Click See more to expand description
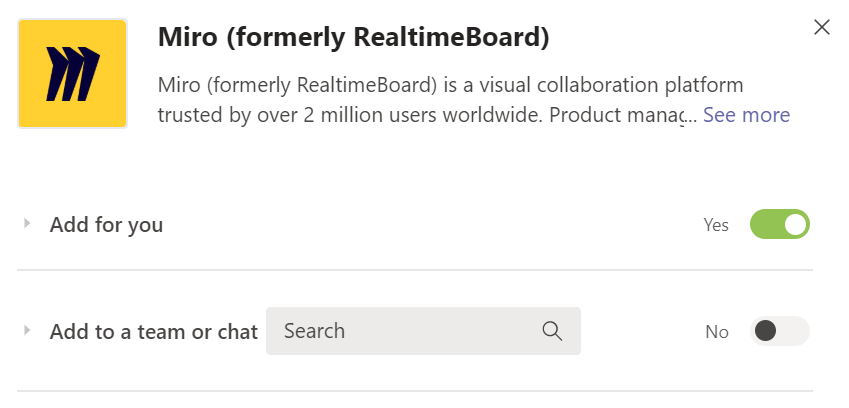The image size is (849, 408). pyautogui.click(x=746, y=115)
